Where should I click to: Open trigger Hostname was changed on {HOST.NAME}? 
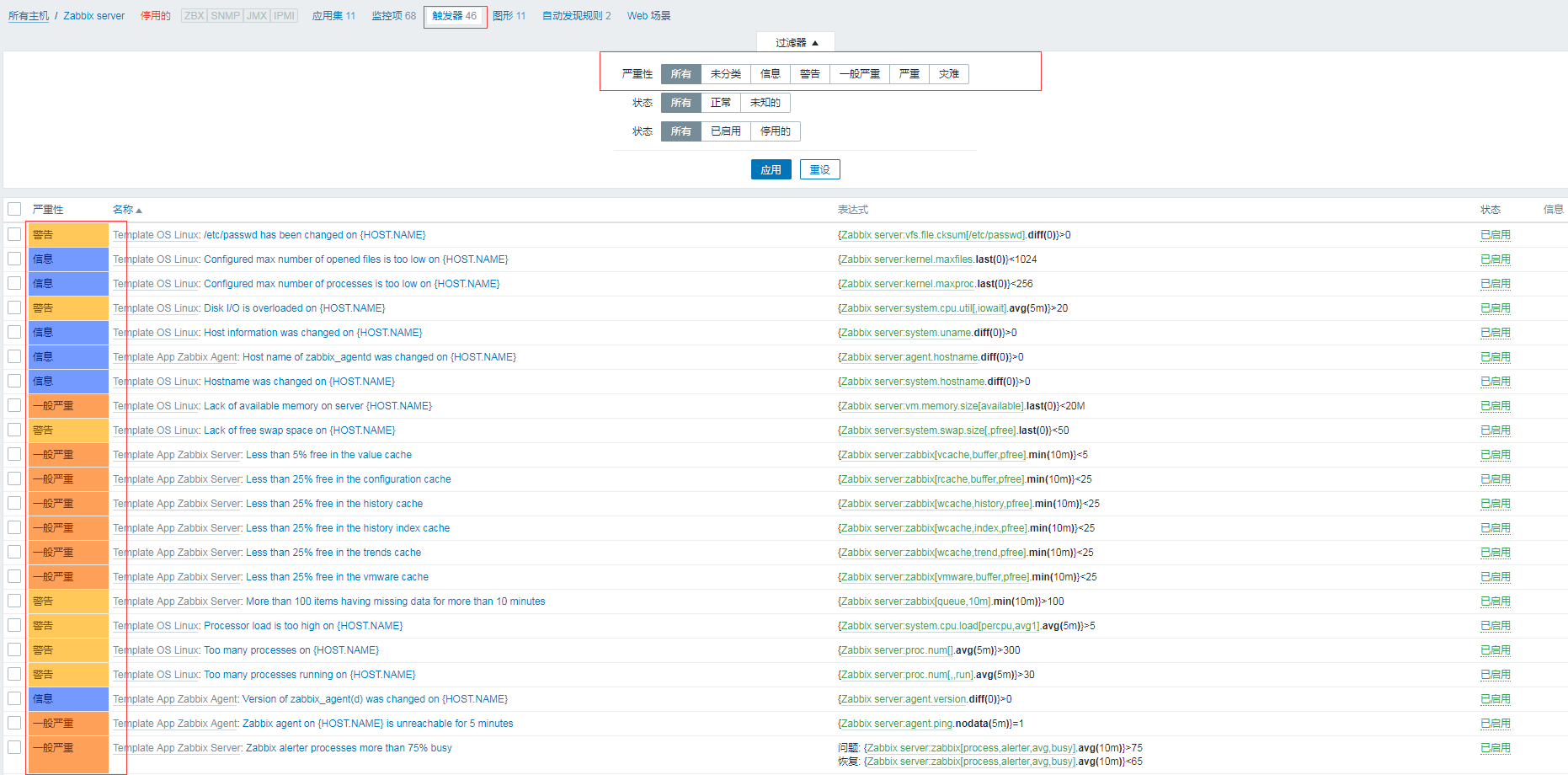[299, 382]
